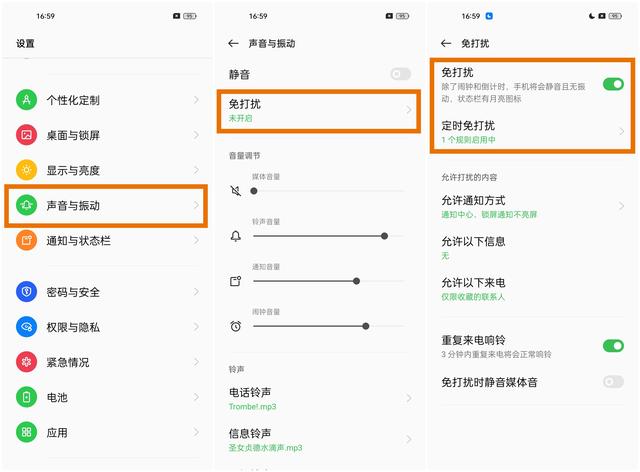640x472 pixels.
Task: Go back from the Sound & vibration (声音与振动) screen
Action: coord(233,43)
